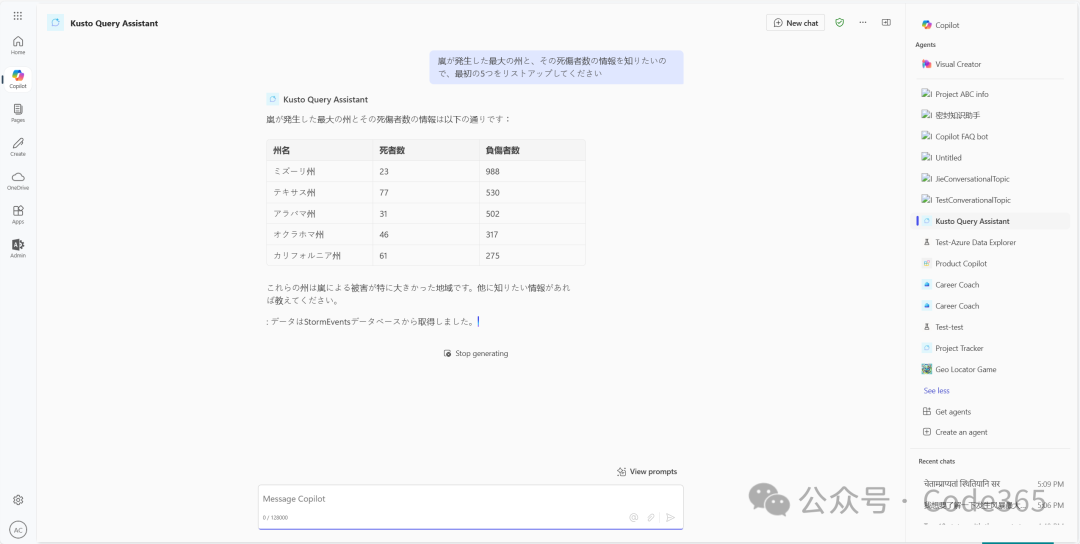Click the テキサス州 table cell
1080x544 pixels.
[x=320, y=193]
